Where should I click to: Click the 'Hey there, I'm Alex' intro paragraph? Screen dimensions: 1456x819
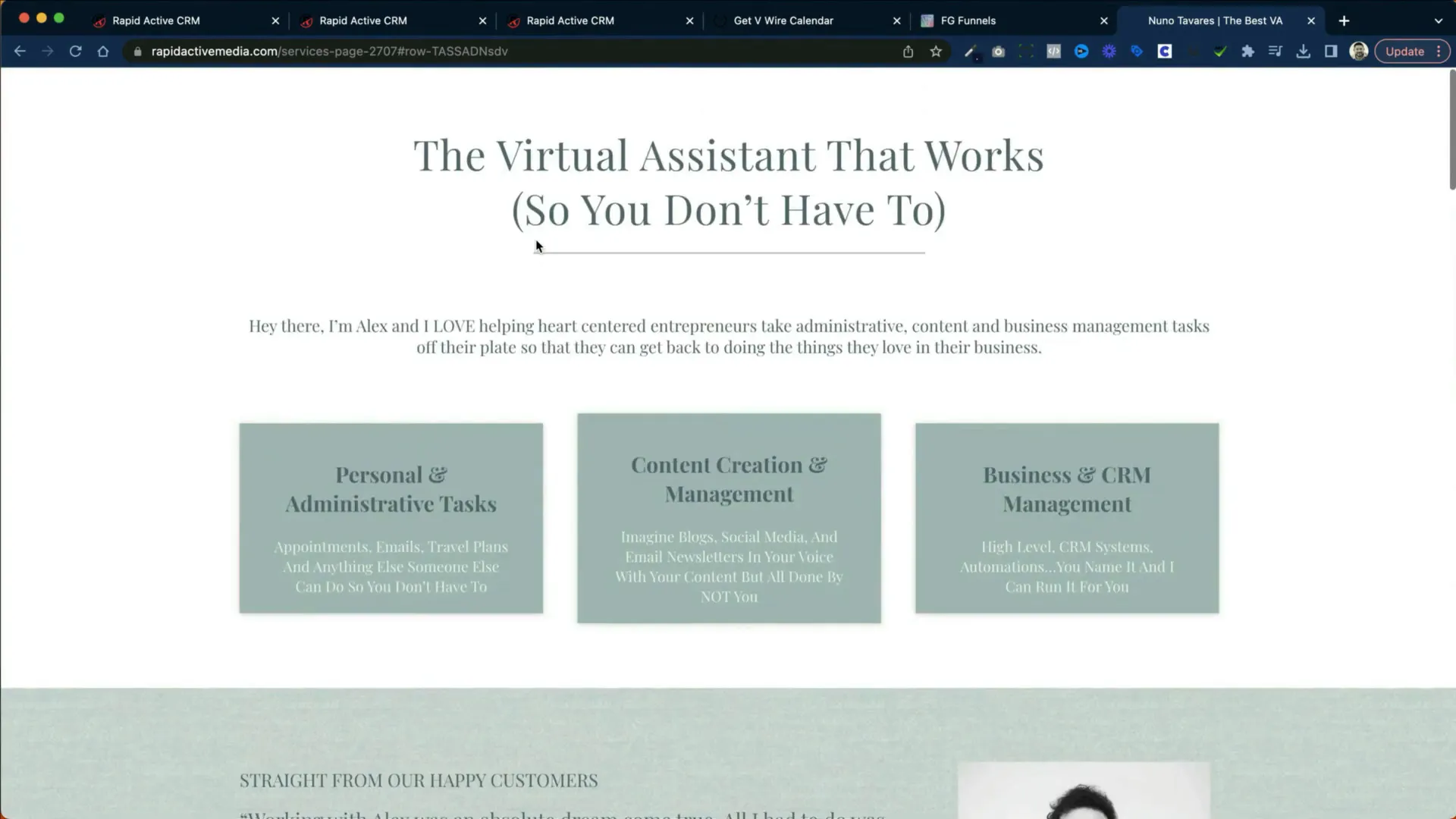click(729, 336)
